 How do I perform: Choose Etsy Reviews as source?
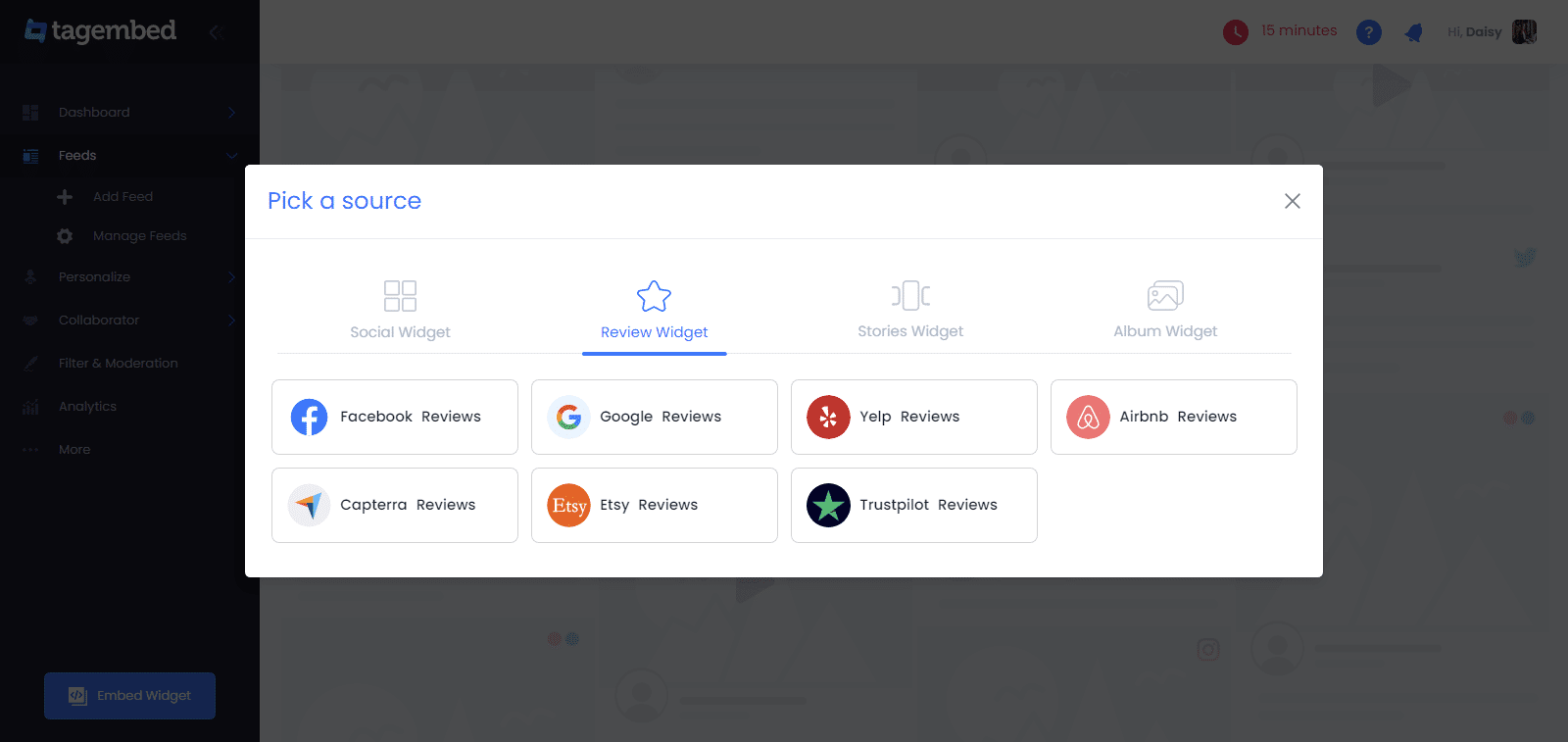point(655,505)
